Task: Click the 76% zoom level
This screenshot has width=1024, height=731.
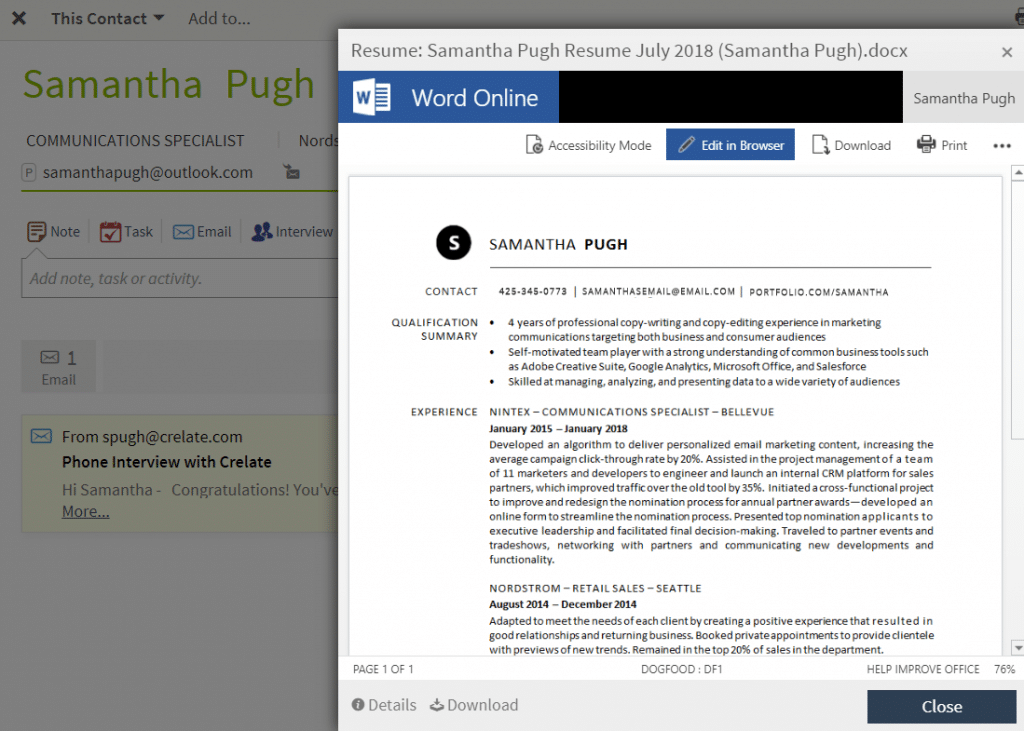Action: click(x=1004, y=669)
